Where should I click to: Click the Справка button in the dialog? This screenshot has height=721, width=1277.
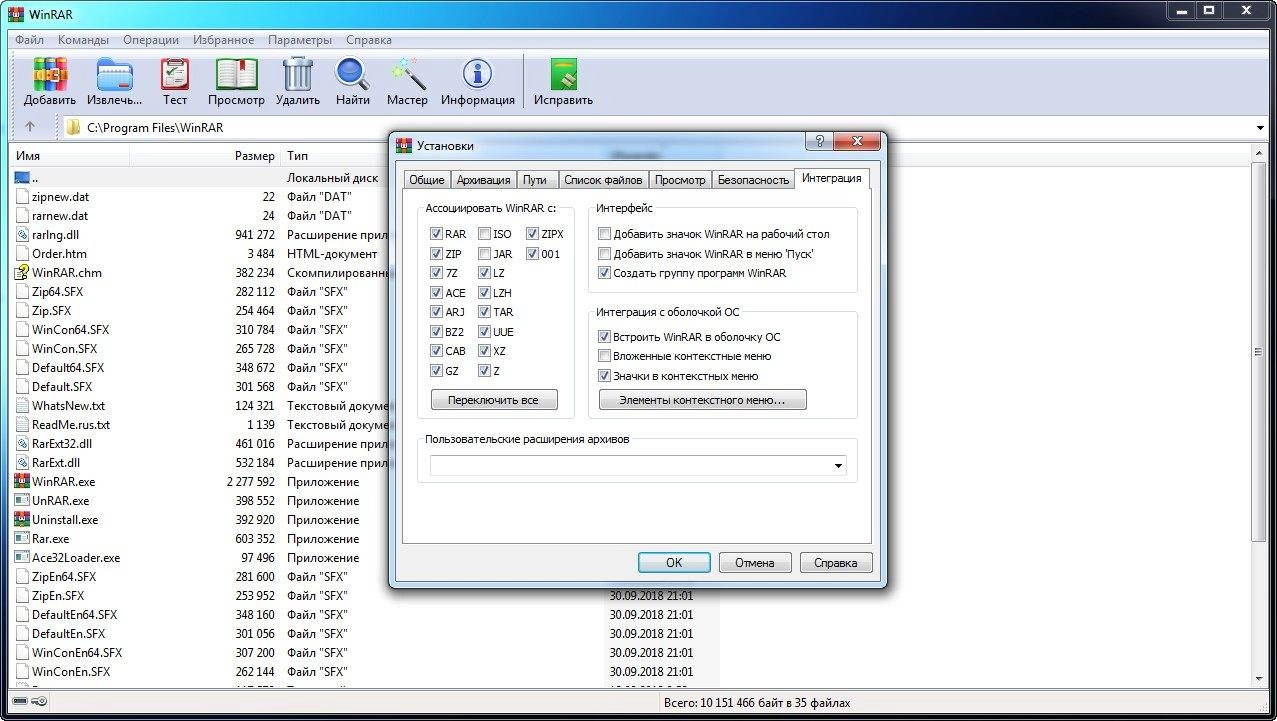836,563
